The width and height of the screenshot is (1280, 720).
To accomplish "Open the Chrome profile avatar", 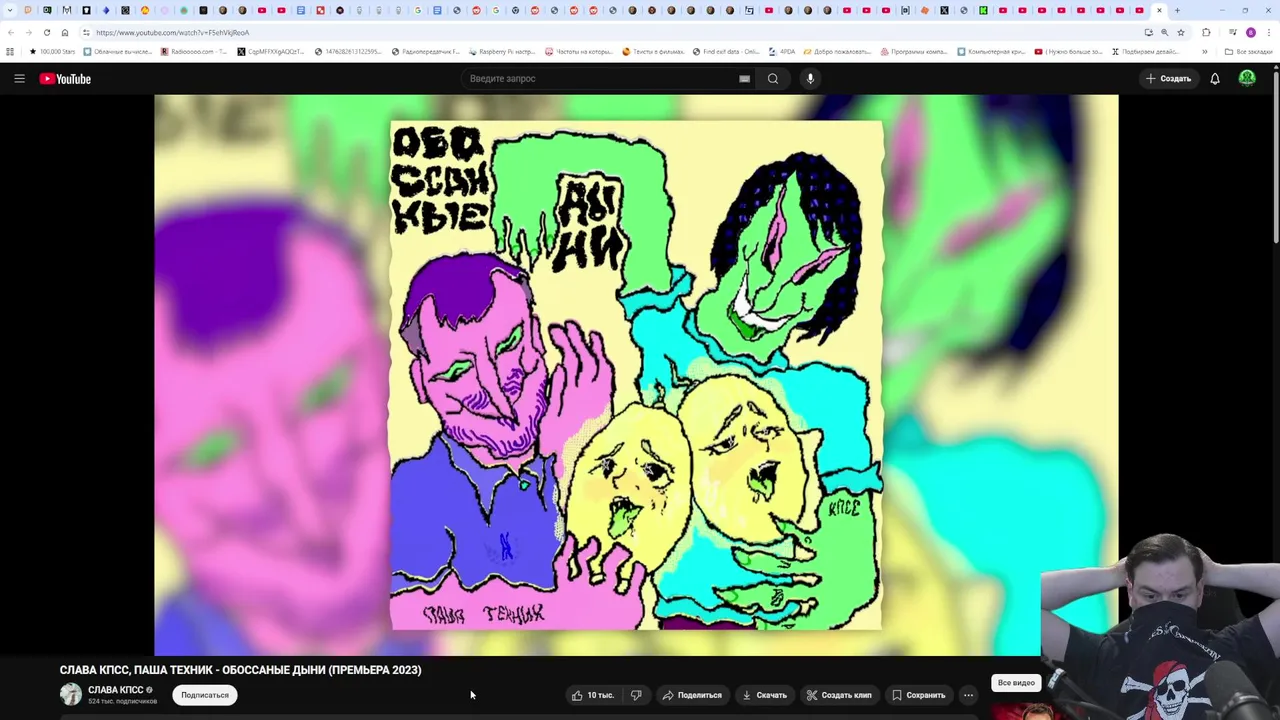I will click(1250, 32).
